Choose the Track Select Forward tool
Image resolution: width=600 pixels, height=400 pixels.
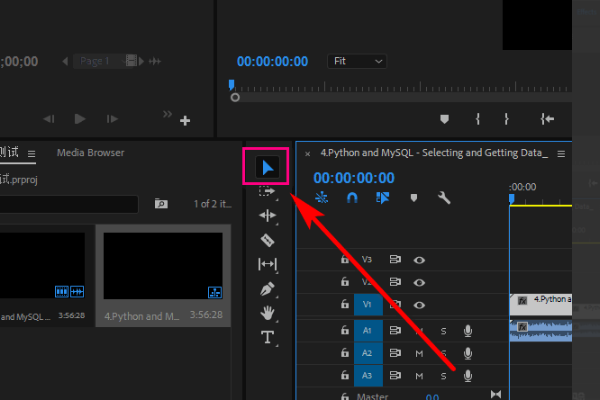click(x=267, y=191)
